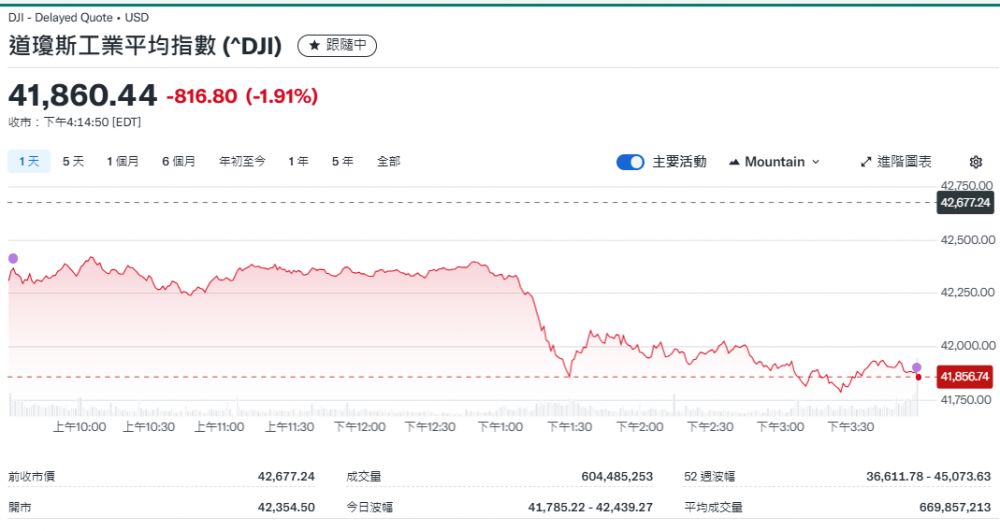Switch to 年初至今 year-to-date view
Image resolution: width=1000 pixels, height=531 pixels.
click(x=242, y=161)
